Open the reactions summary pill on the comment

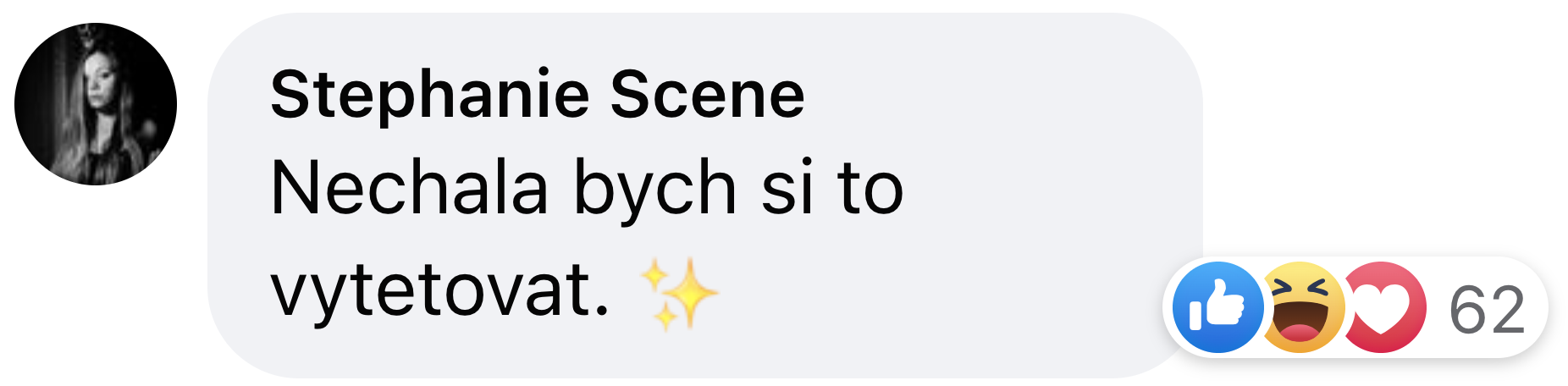(x=1355, y=307)
